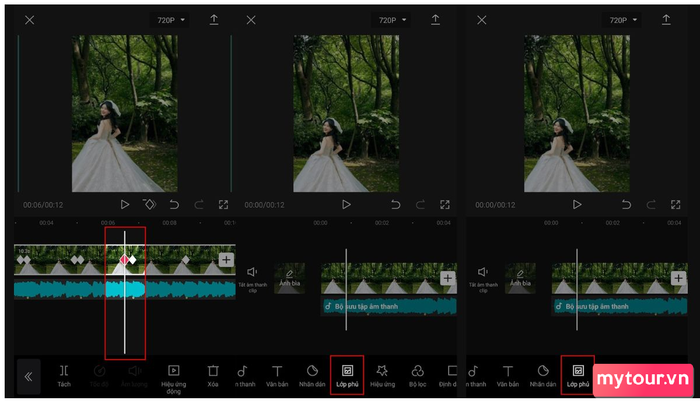700x405 pixels.
Task: Redo the edit in the middle panel
Action: [x=420, y=205]
